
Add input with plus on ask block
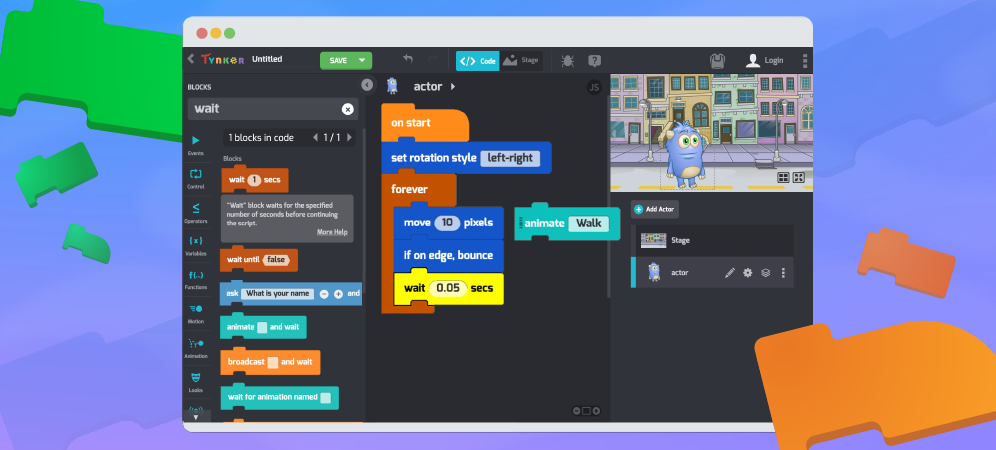click(338, 294)
